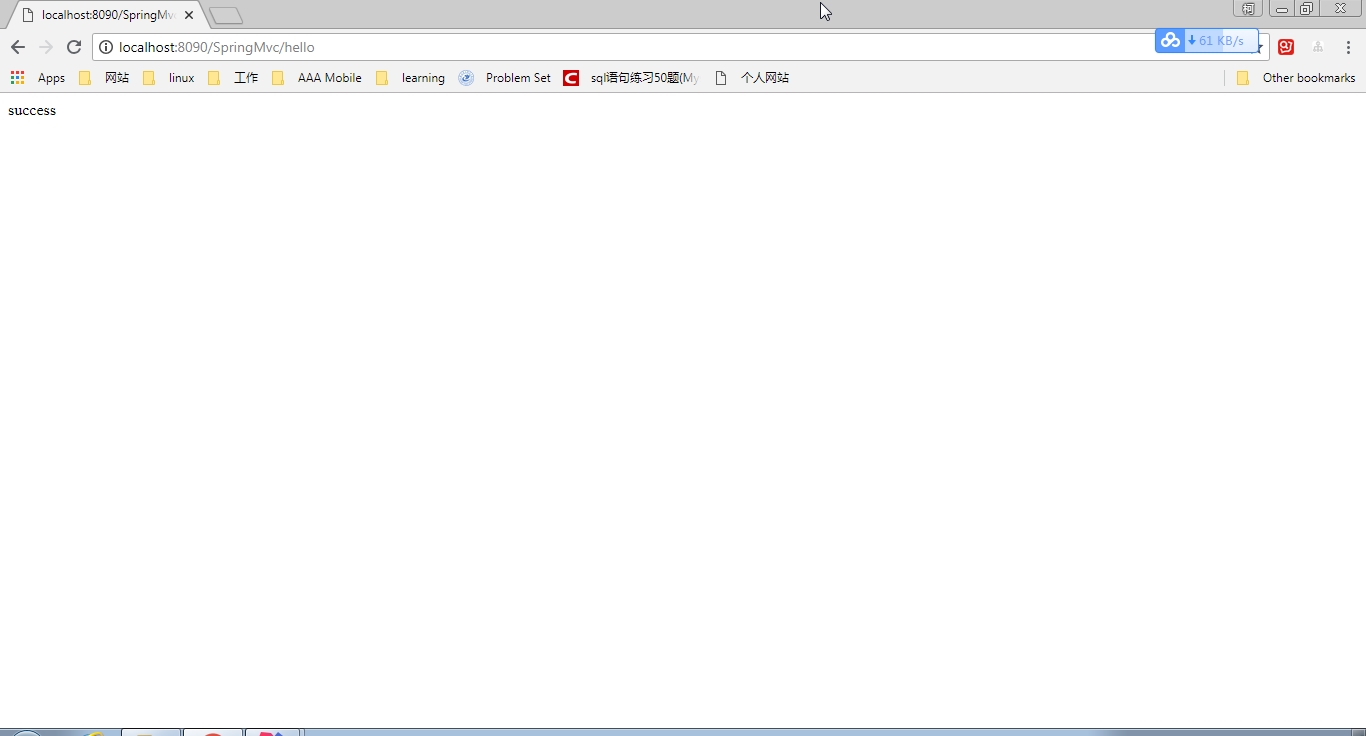1366x736 pixels.
Task: Open the Problem Set bookmark
Action: click(505, 78)
